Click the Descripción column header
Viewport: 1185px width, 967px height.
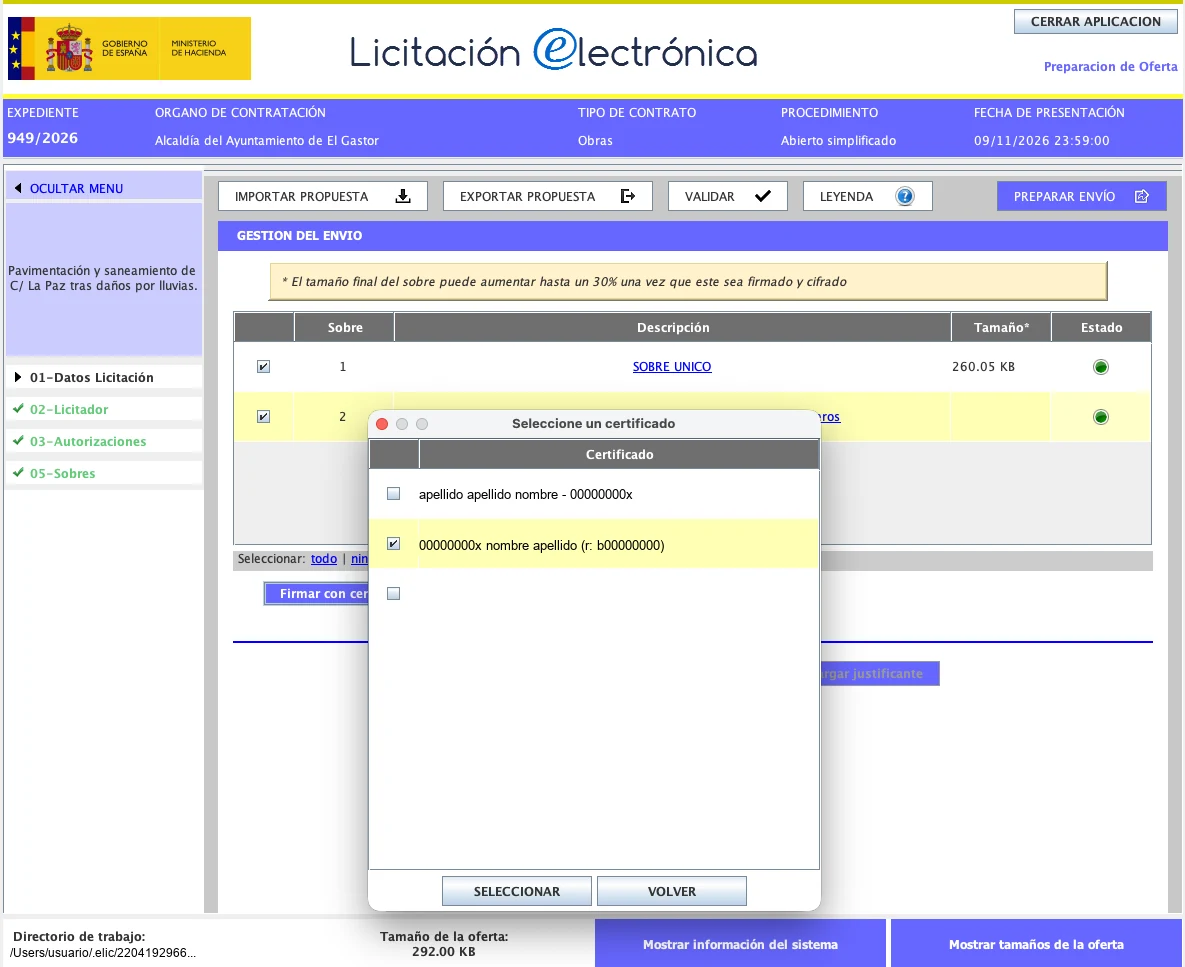click(673, 327)
